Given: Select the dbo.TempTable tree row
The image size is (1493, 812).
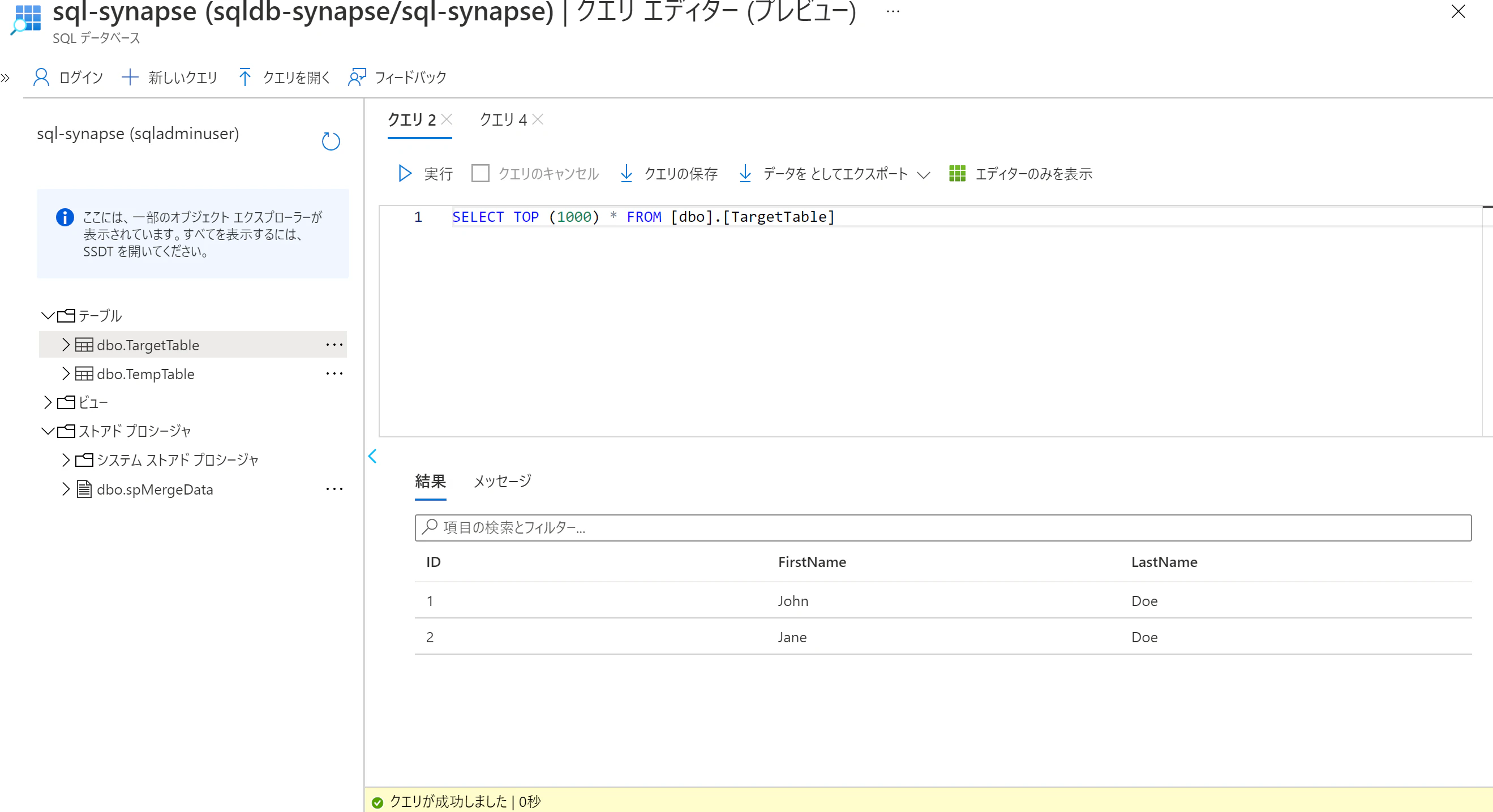Looking at the screenshot, I should [193, 374].
